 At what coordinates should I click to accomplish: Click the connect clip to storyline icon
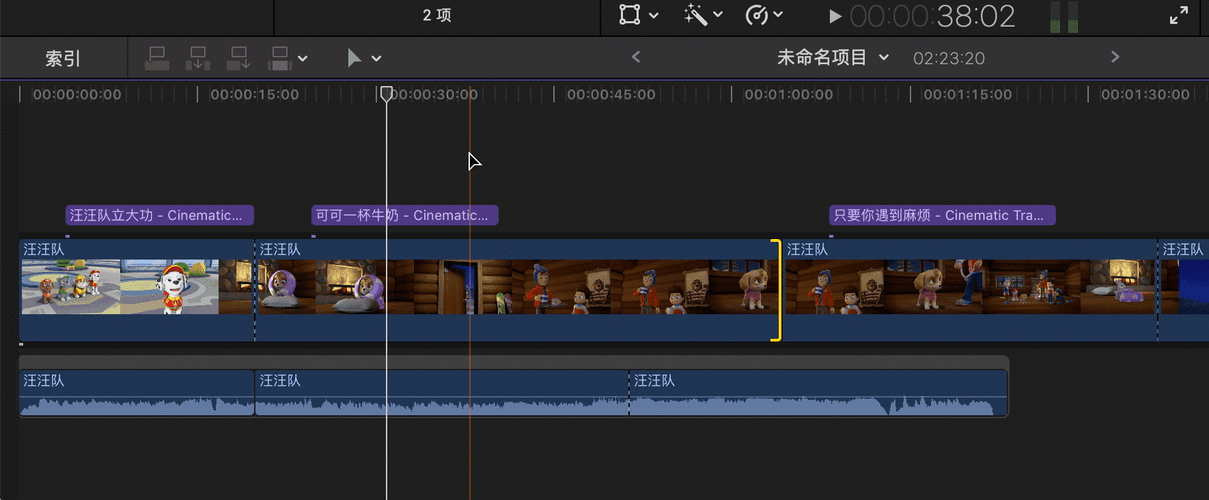157,58
